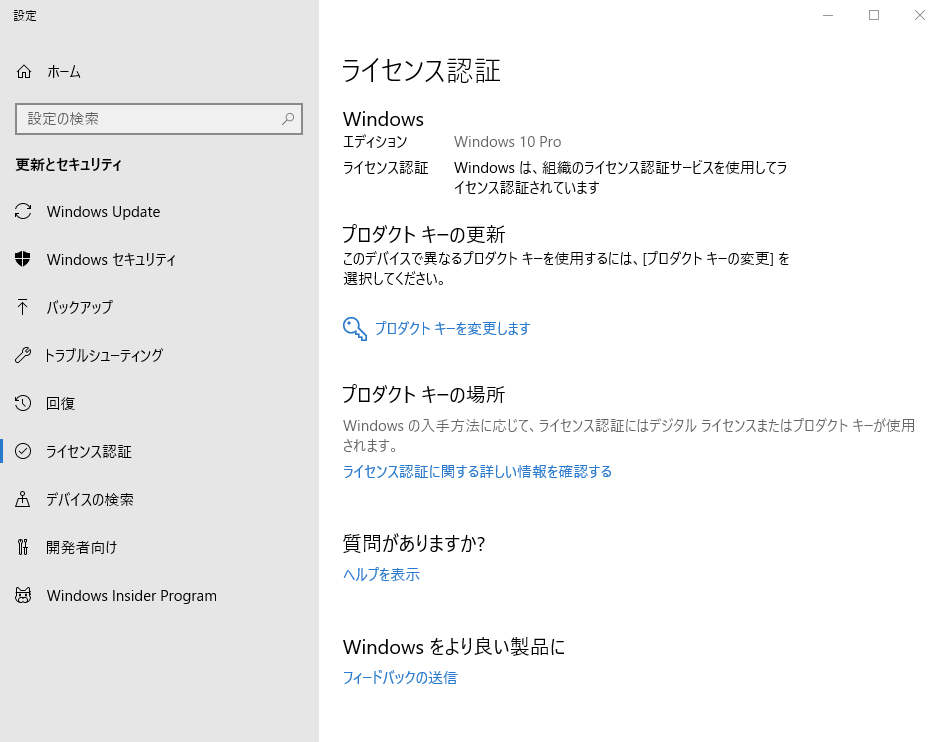Click the プロダクト キーの場所 heading
This screenshot has height=742, width=940.
tap(424, 394)
